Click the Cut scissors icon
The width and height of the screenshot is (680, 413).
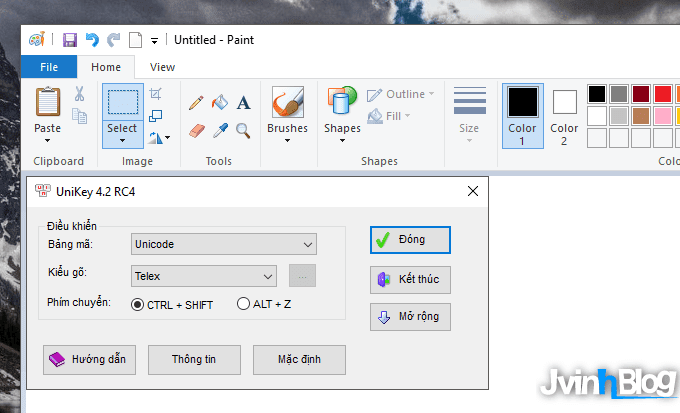click(79, 94)
